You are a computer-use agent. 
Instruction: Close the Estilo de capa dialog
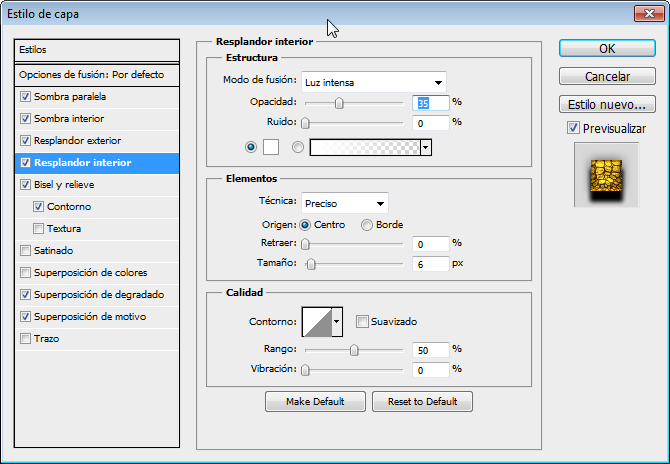coord(649,13)
